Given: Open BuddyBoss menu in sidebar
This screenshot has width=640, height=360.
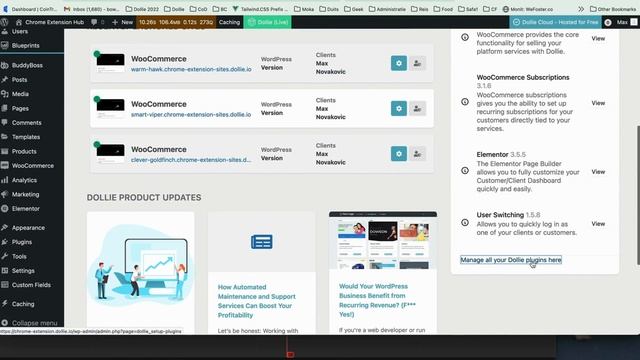Looking at the screenshot, I should point(27,65).
